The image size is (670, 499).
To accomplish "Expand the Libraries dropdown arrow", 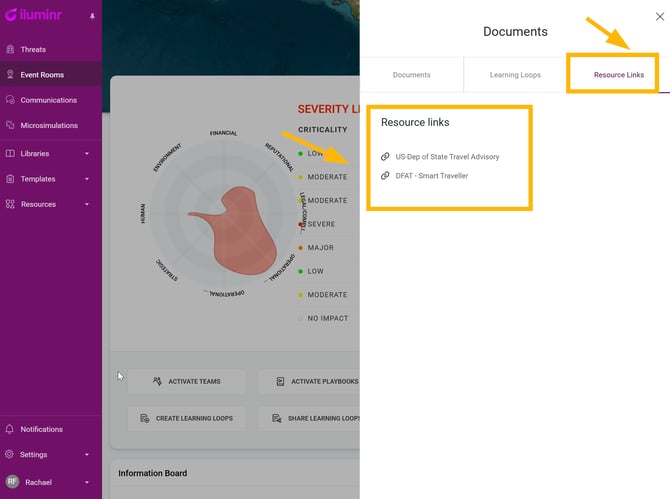I will tap(87, 154).
